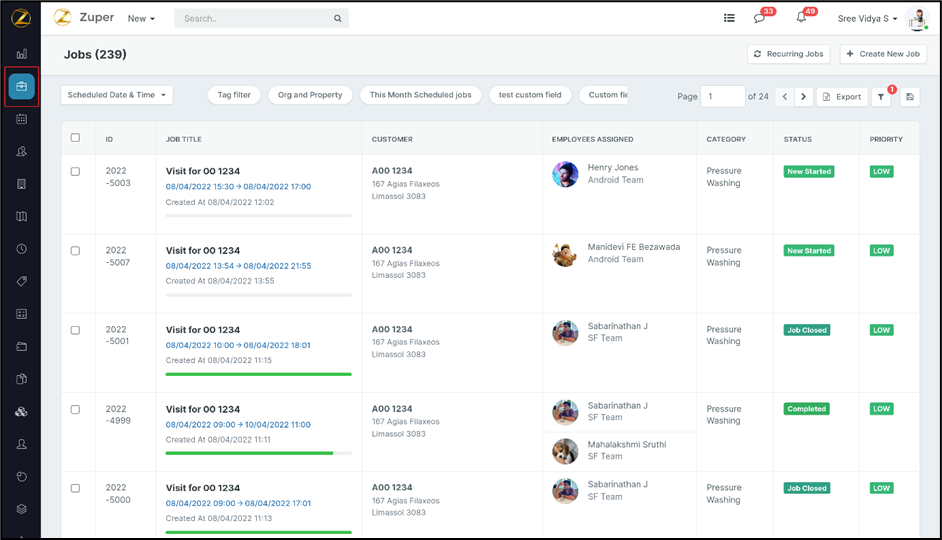Open the New dropdown in top bar

point(141,18)
